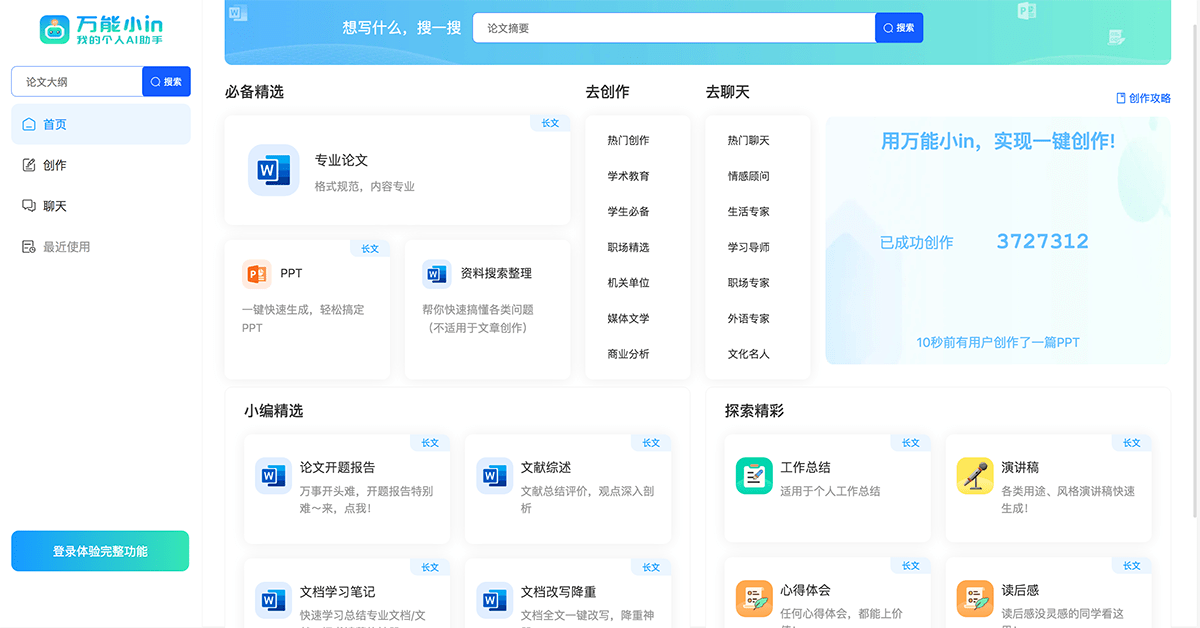Open the 创作攻略 link
Screen dimensions: 1200x628
(x=1143, y=98)
